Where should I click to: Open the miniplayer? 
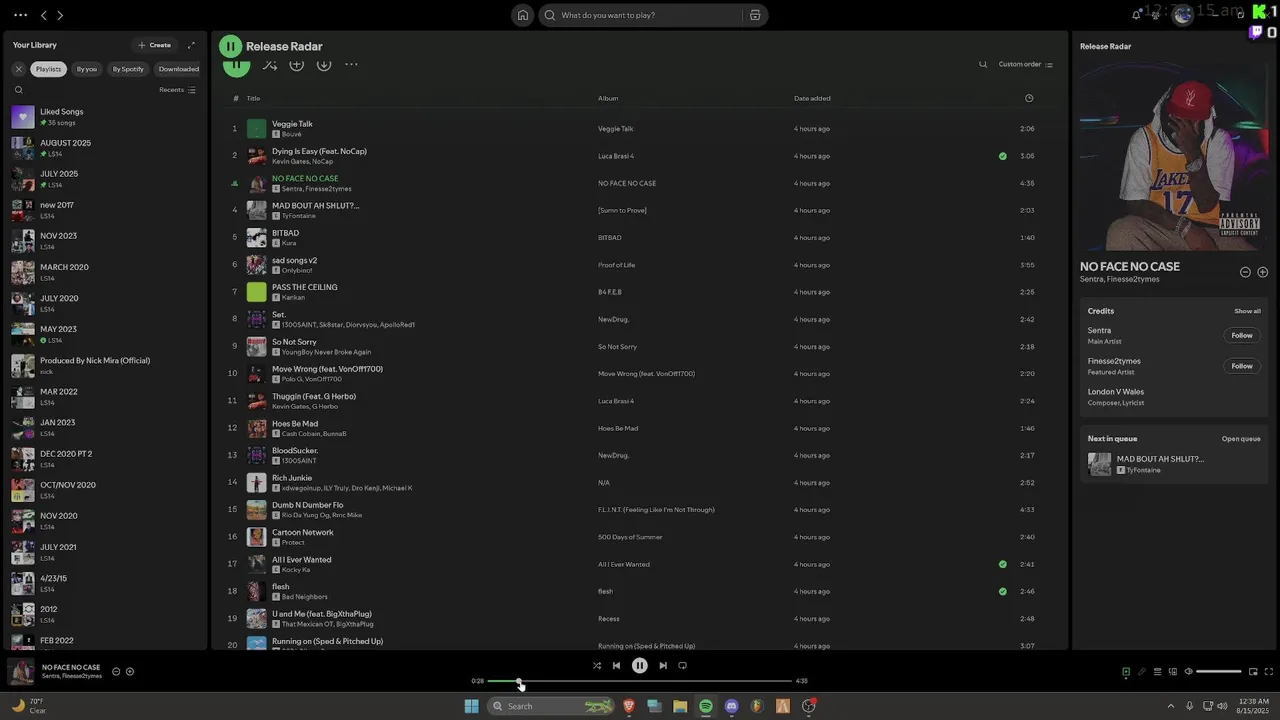click(x=1253, y=671)
